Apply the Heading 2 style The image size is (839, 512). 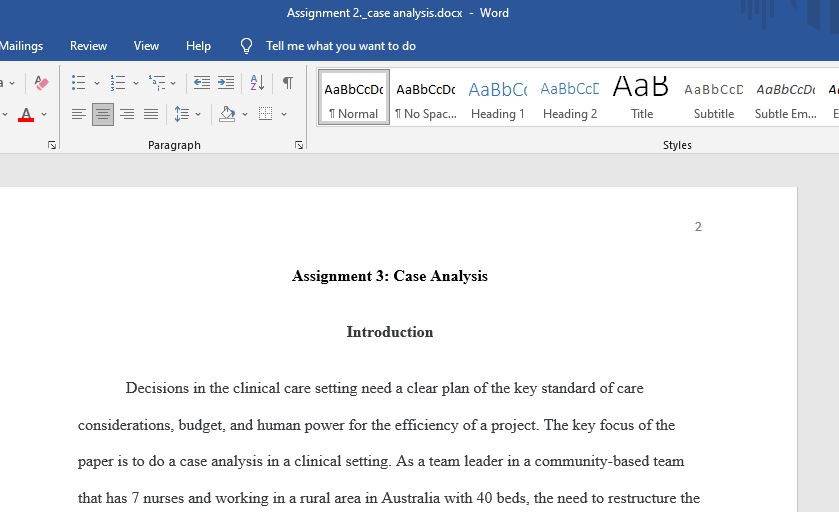click(570, 97)
